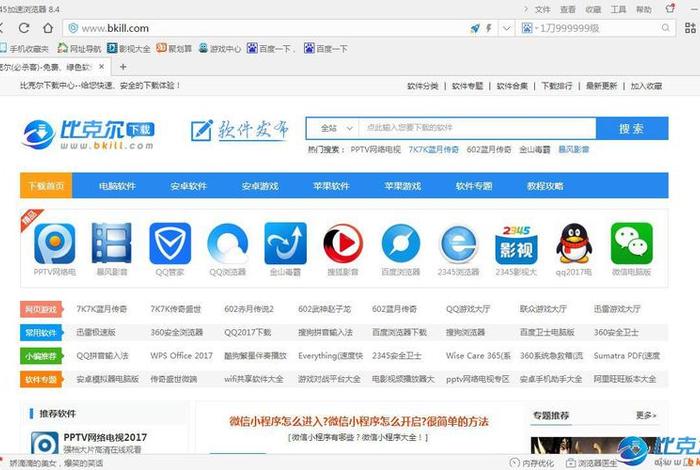Select the 安卓游戏 nav tab
This screenshot has height=470, width=700.
coord(260,186)
